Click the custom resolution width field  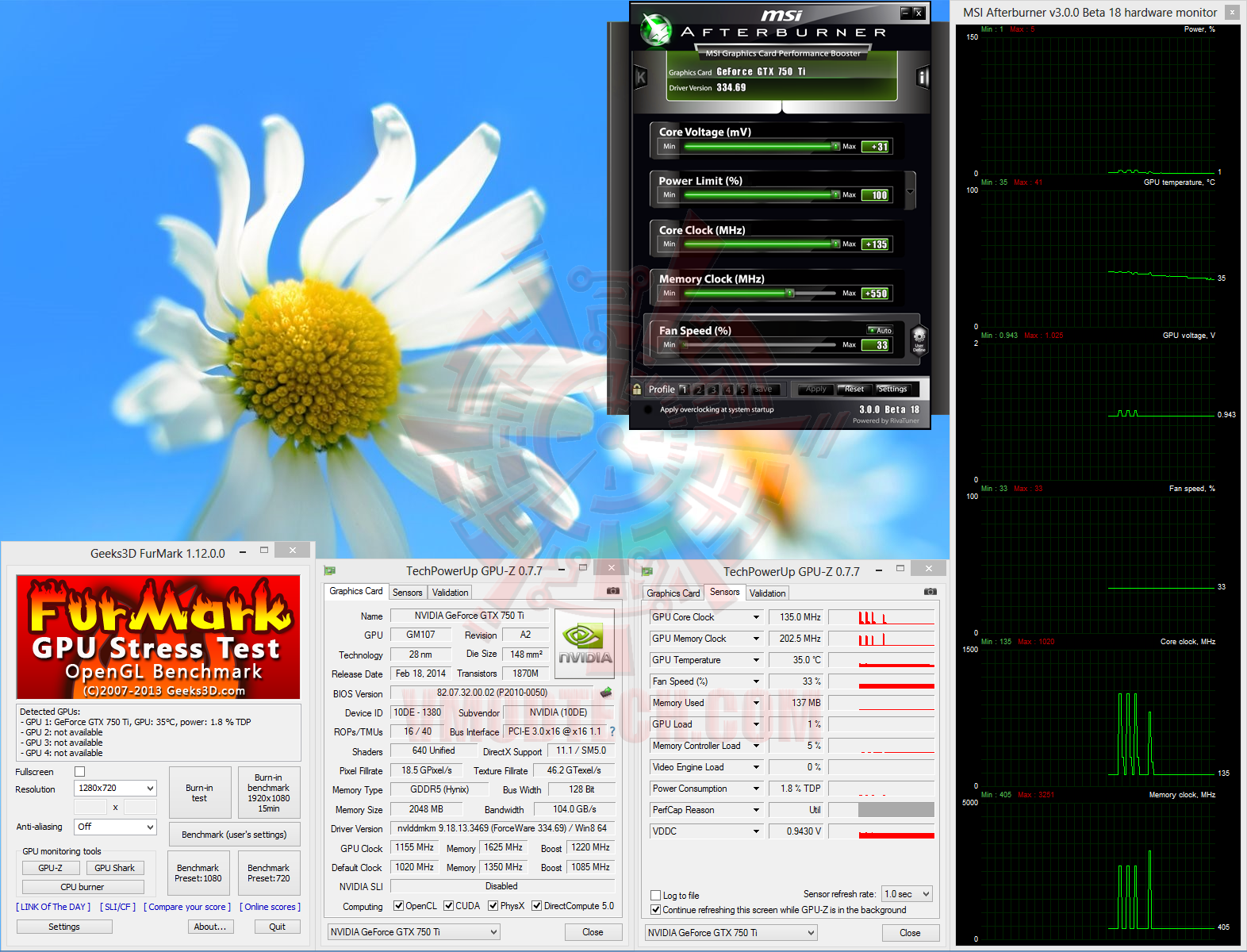pos(90,807)
